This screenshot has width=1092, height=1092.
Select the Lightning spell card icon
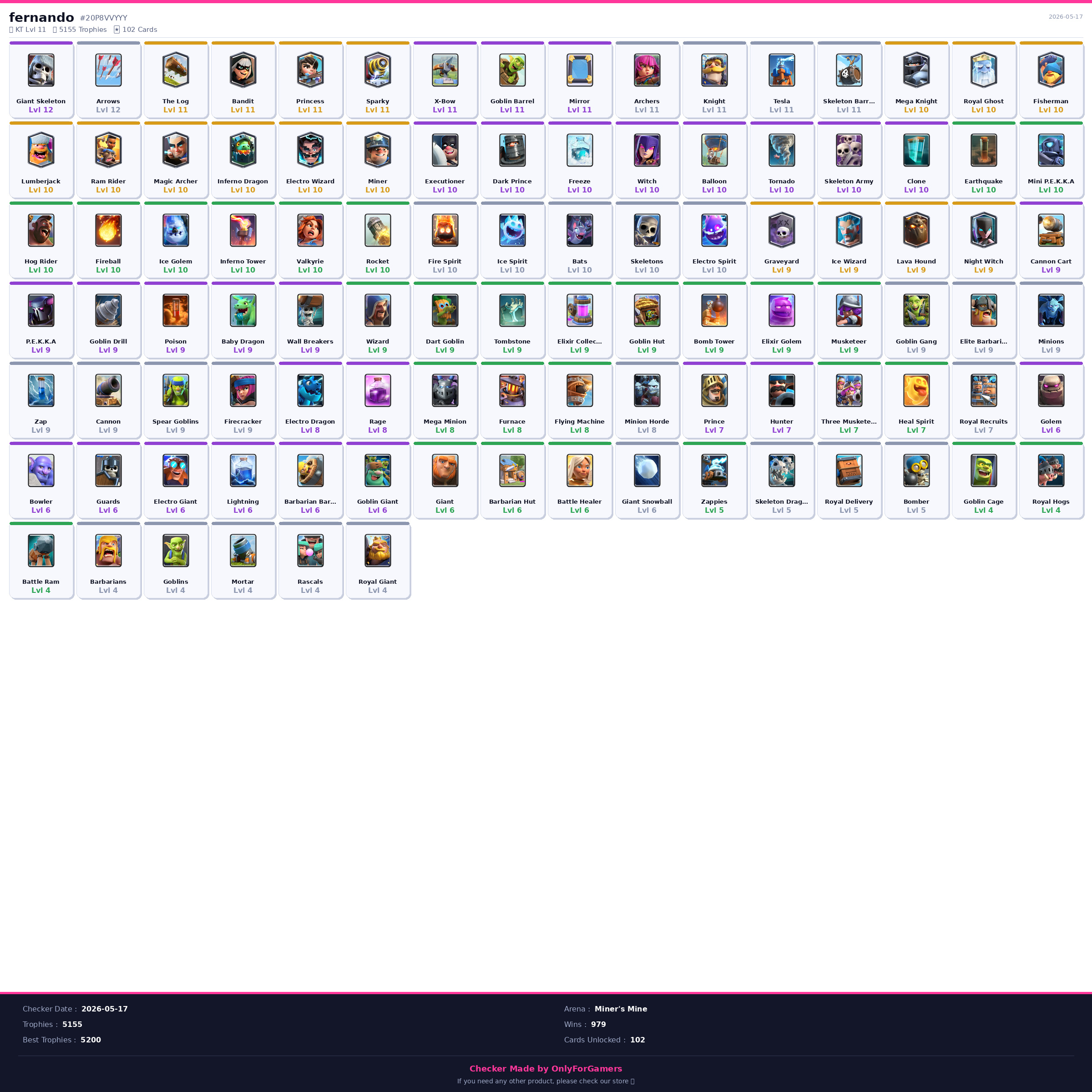tap(243, 471)
